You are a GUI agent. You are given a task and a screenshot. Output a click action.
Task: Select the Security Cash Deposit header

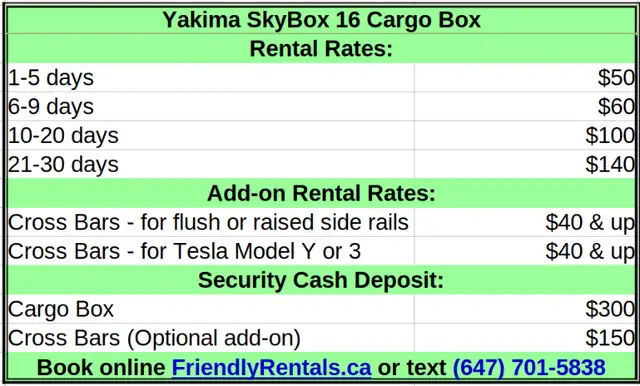(321, 280)
